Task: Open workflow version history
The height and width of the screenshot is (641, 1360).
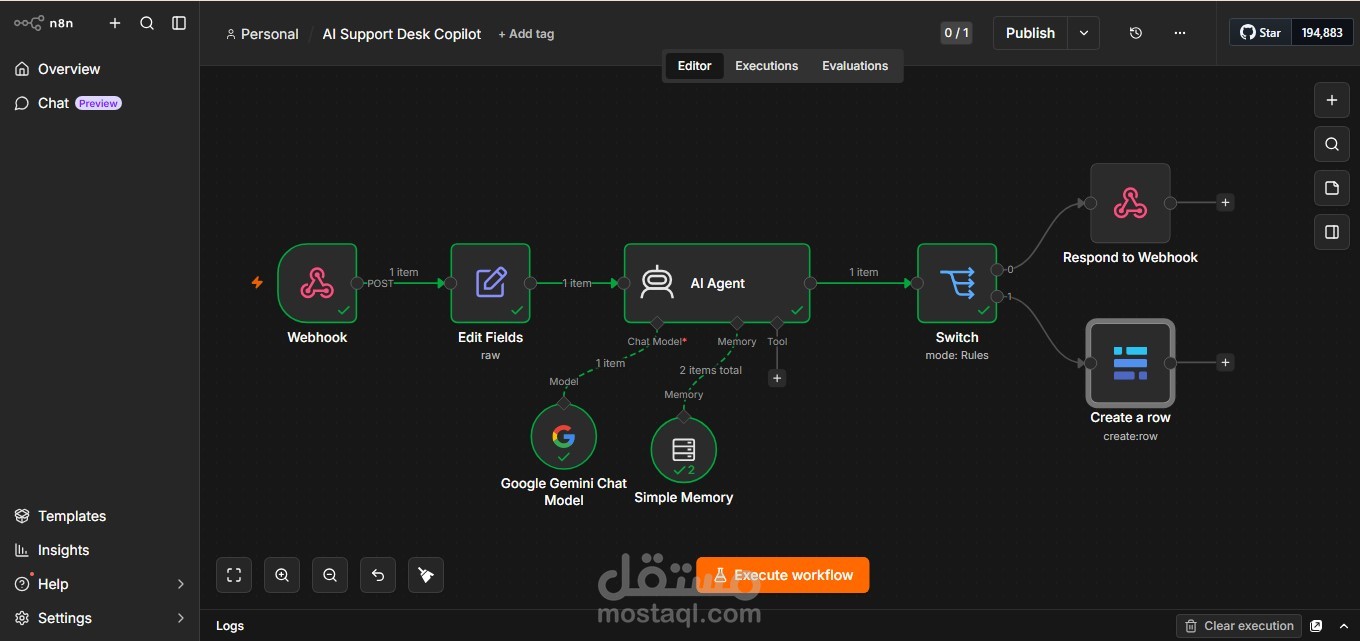Action: pyautogui.click(x=1136, y=33)
